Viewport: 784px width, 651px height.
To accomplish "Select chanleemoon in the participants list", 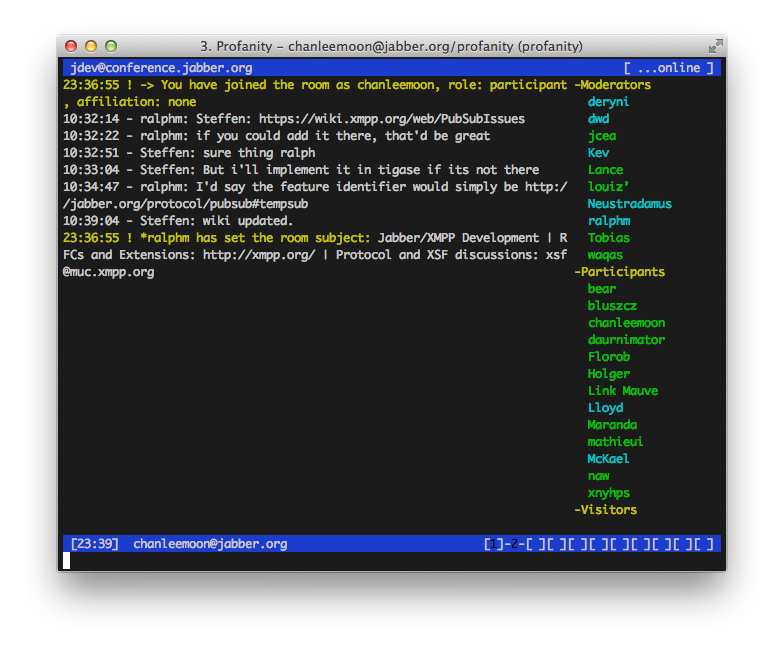I will pyautogui.click(x=626, y=323).
